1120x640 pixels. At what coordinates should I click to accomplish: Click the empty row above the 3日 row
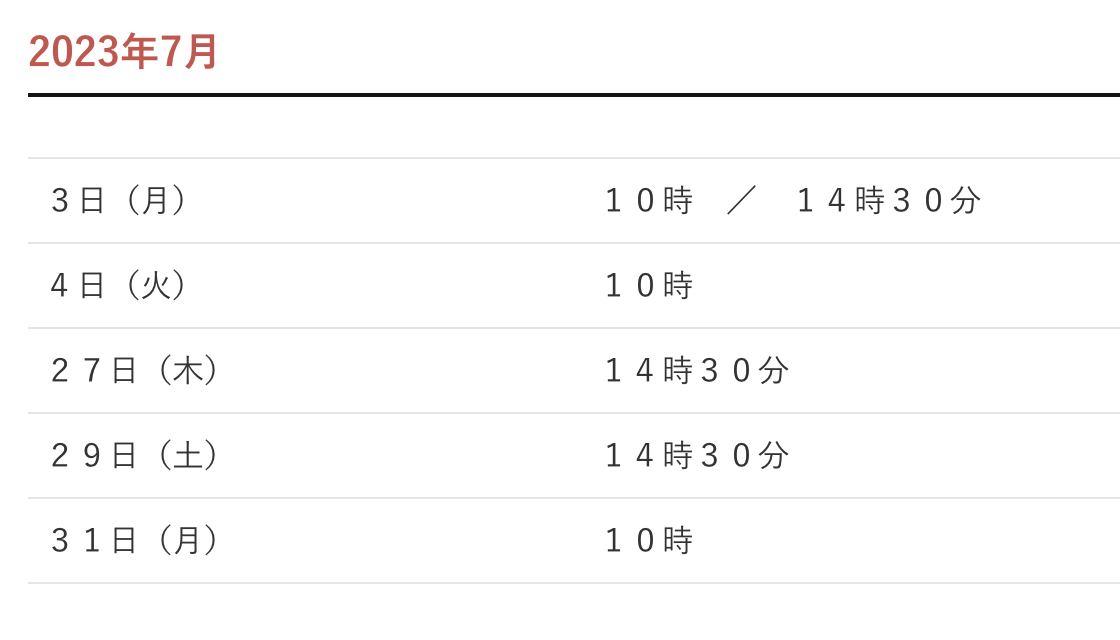click(x=574, y=127)
